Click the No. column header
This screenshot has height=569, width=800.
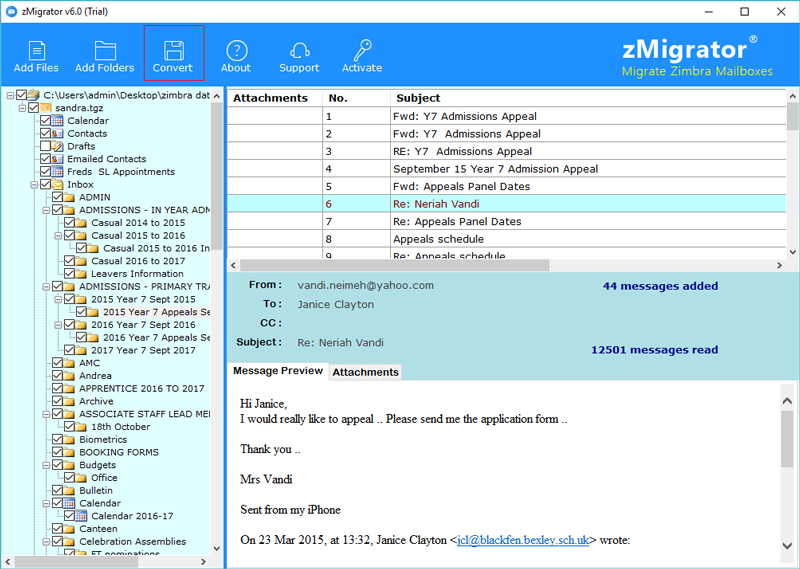(x=356, y=98)
